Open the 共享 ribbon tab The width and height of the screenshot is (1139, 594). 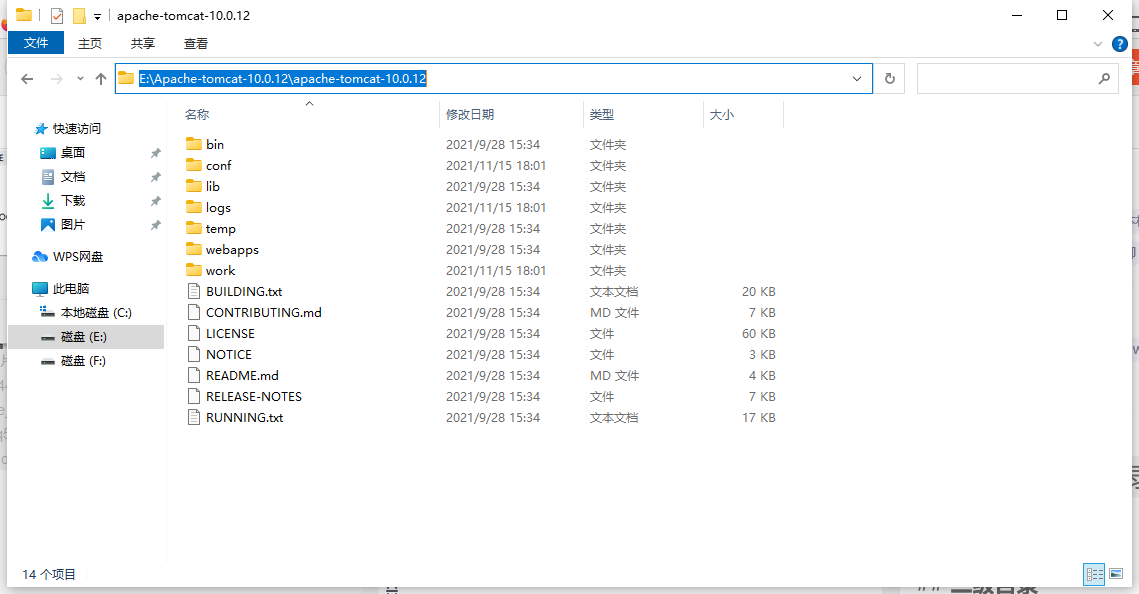coord(142,44)
